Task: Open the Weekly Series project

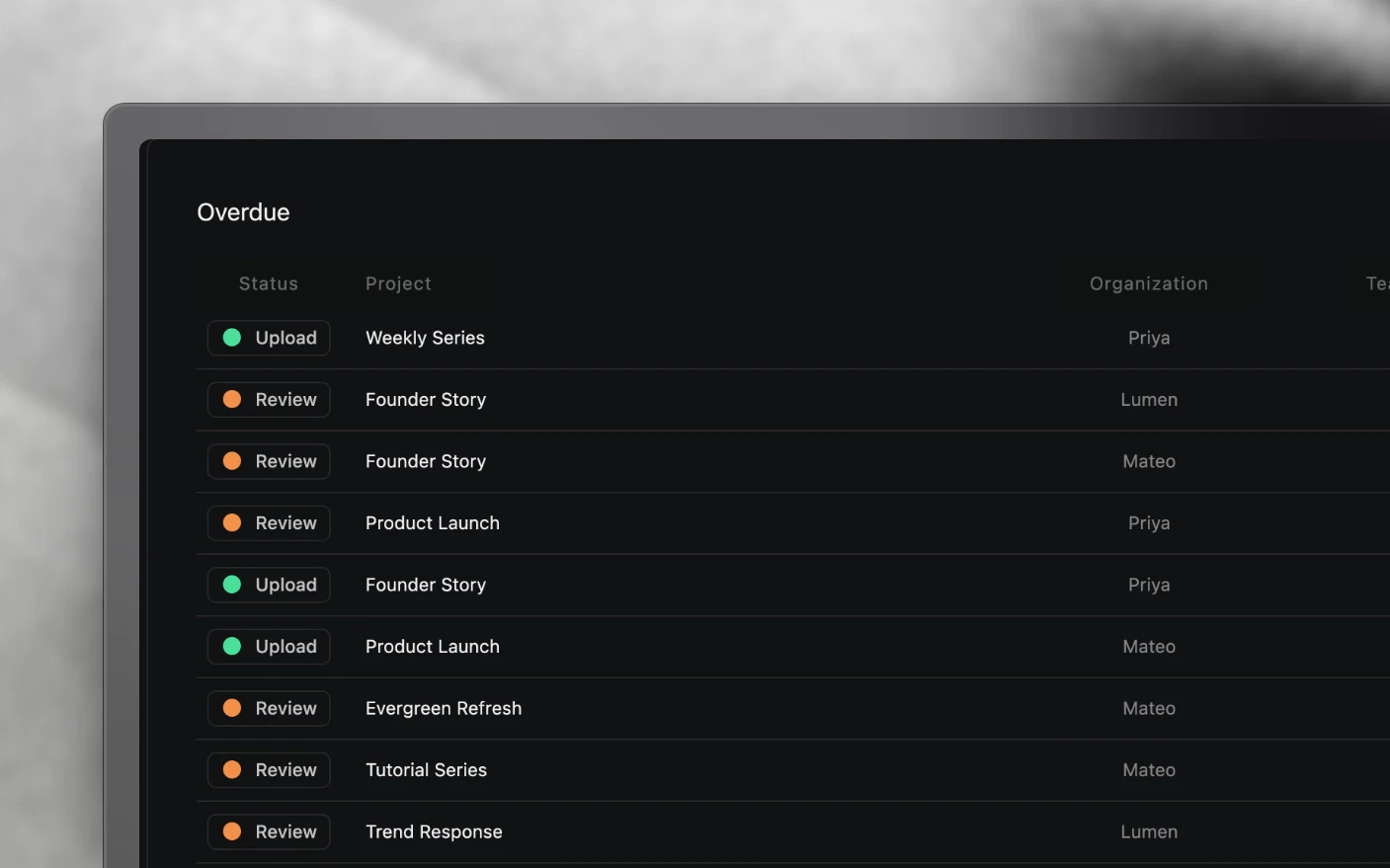Action: 425,338
